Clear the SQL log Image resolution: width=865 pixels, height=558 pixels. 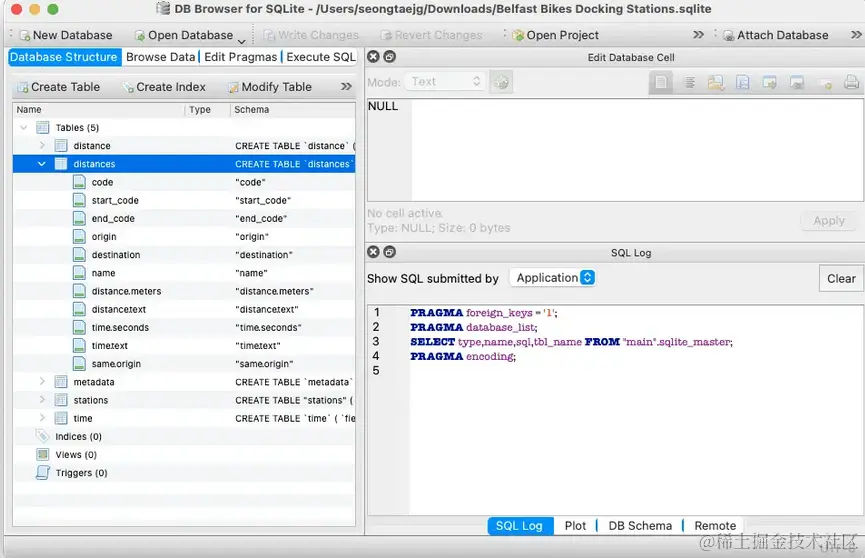[x=841, y=279]
